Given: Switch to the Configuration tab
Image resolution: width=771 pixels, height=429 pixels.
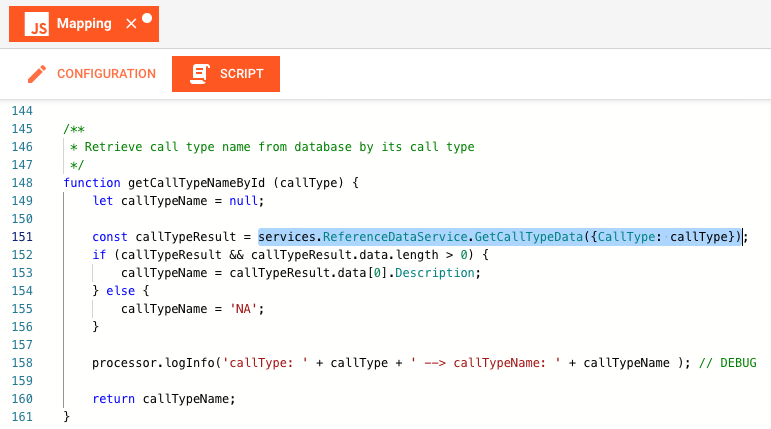Looking at the screenshot, I should (106, 74).
